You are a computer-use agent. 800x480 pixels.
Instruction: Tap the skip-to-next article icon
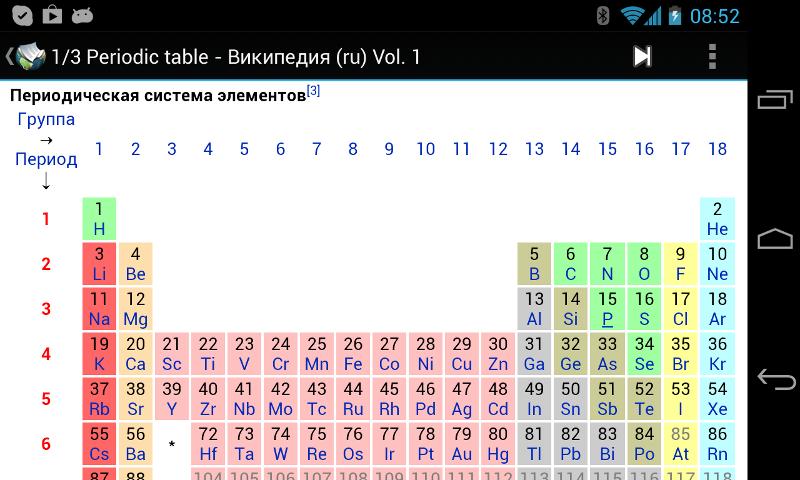642,56
